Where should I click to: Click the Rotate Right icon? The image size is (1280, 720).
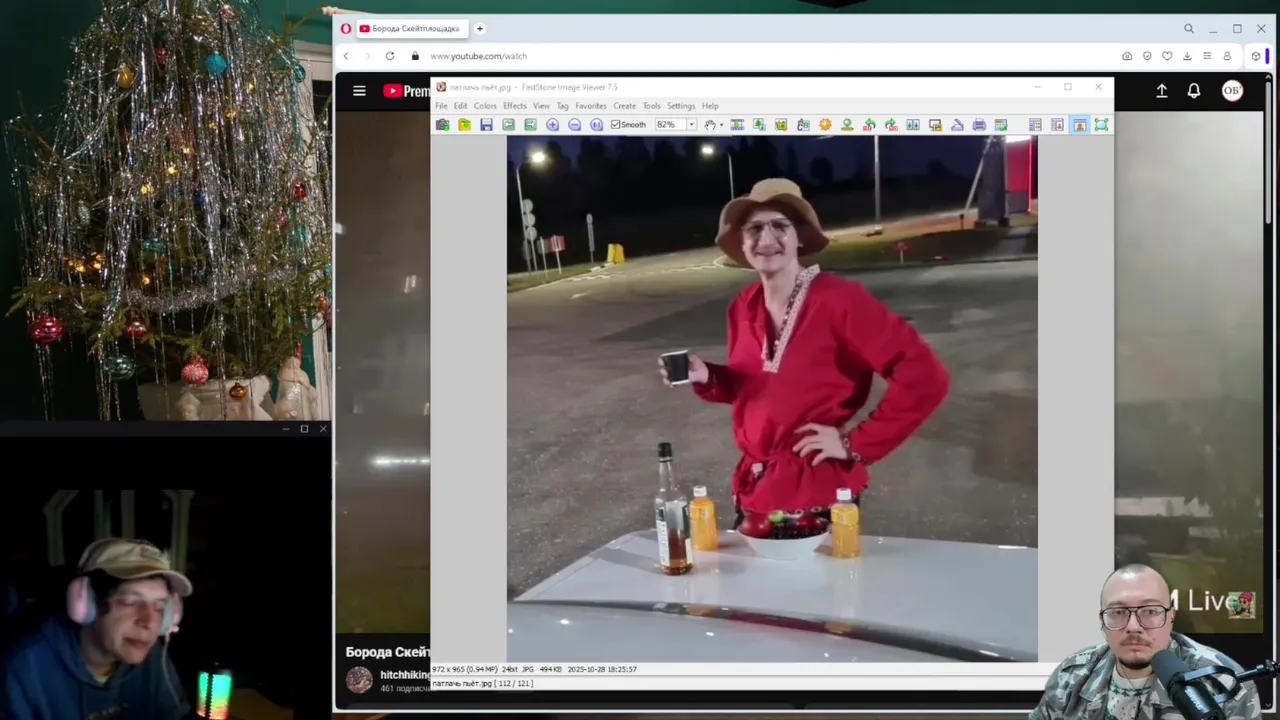[891, 125]
